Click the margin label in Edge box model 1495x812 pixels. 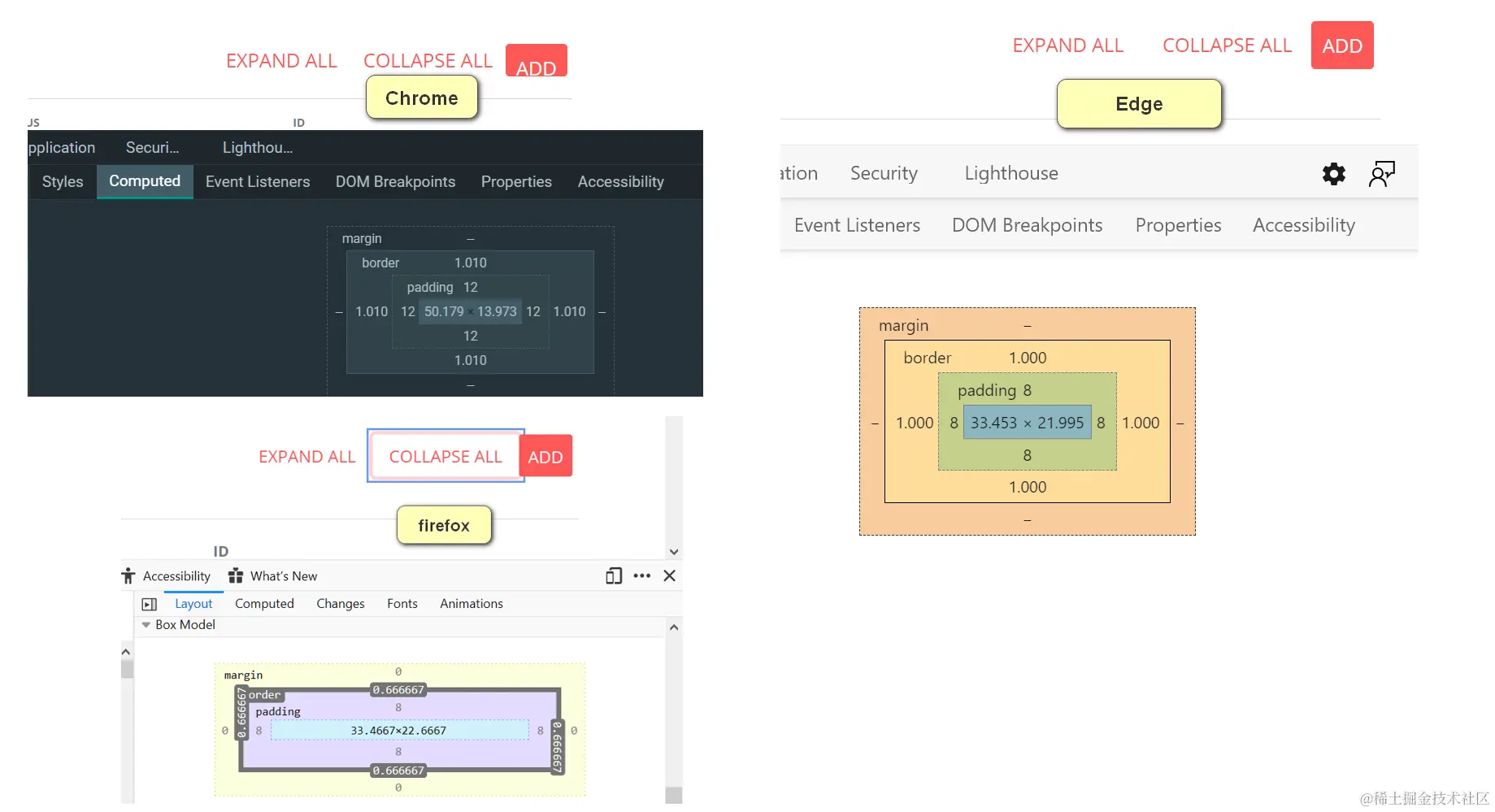tap(903, 325)
